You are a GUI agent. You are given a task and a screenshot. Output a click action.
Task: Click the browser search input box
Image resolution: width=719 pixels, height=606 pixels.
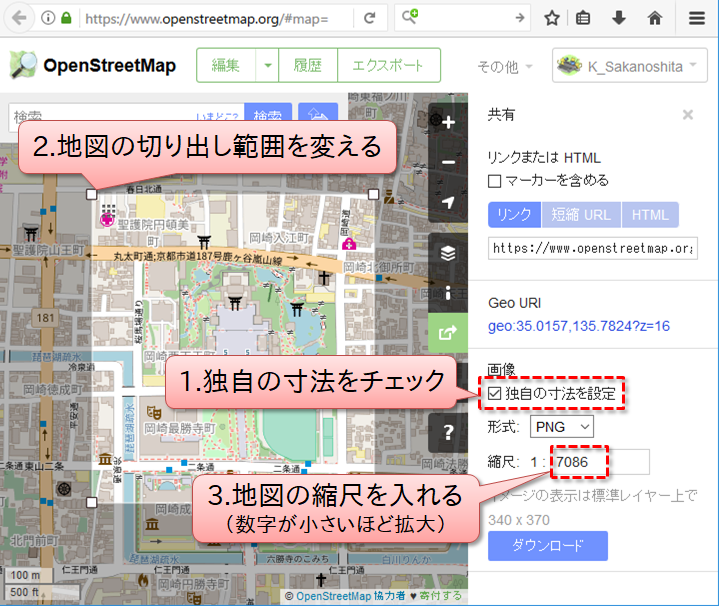[x=465, y=18]
